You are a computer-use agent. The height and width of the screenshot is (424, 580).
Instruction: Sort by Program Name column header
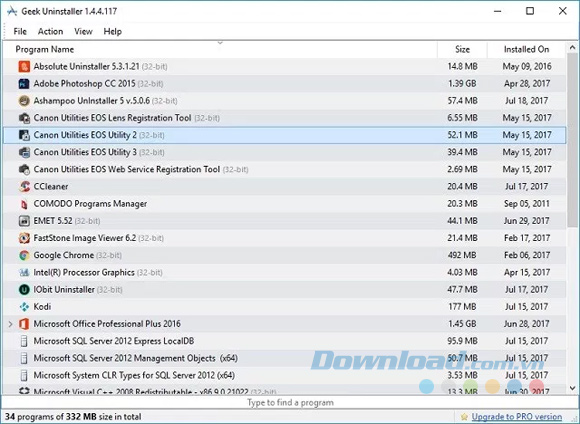[220, 49]
